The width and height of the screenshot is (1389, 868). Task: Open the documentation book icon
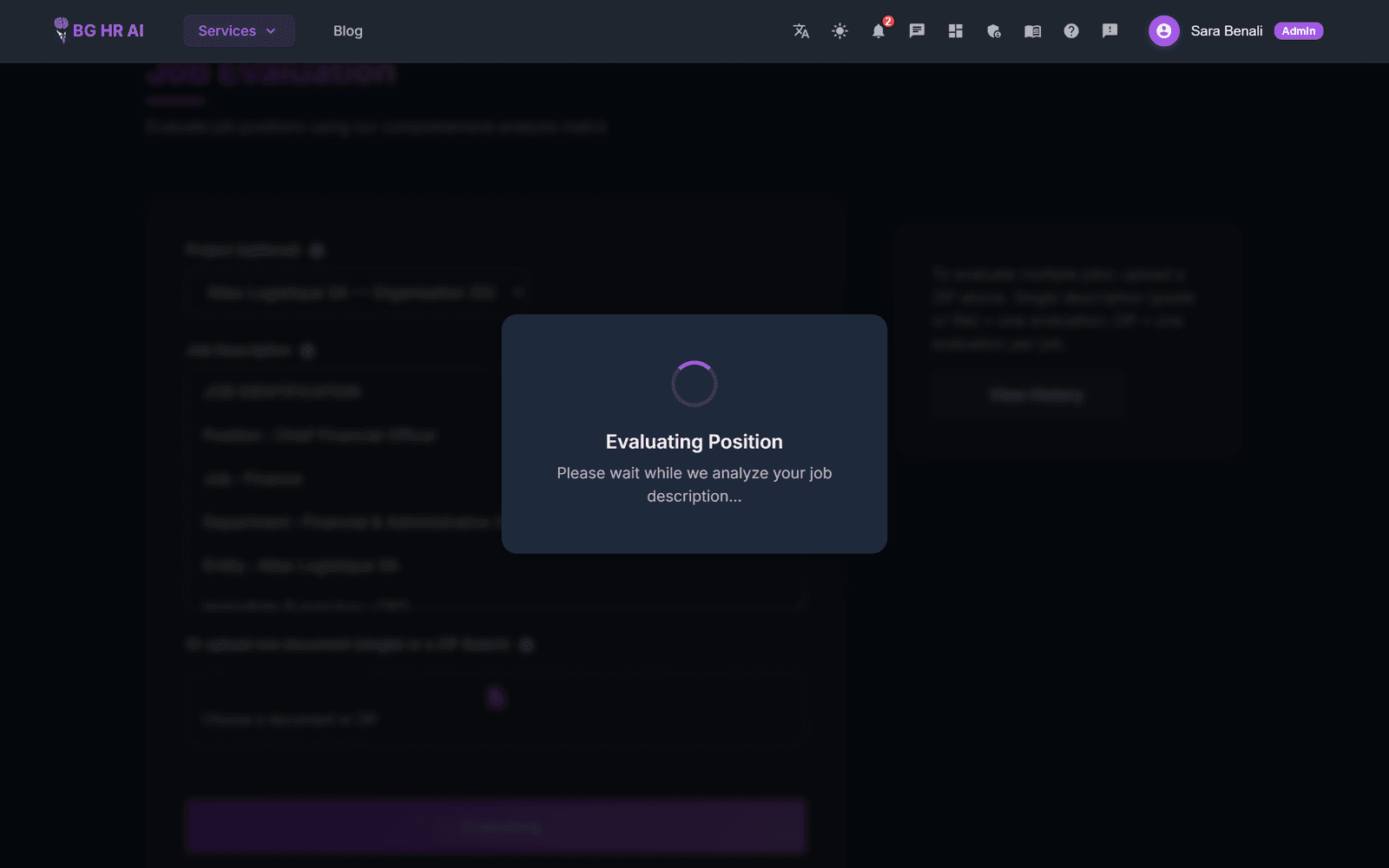coord(1032,30)
